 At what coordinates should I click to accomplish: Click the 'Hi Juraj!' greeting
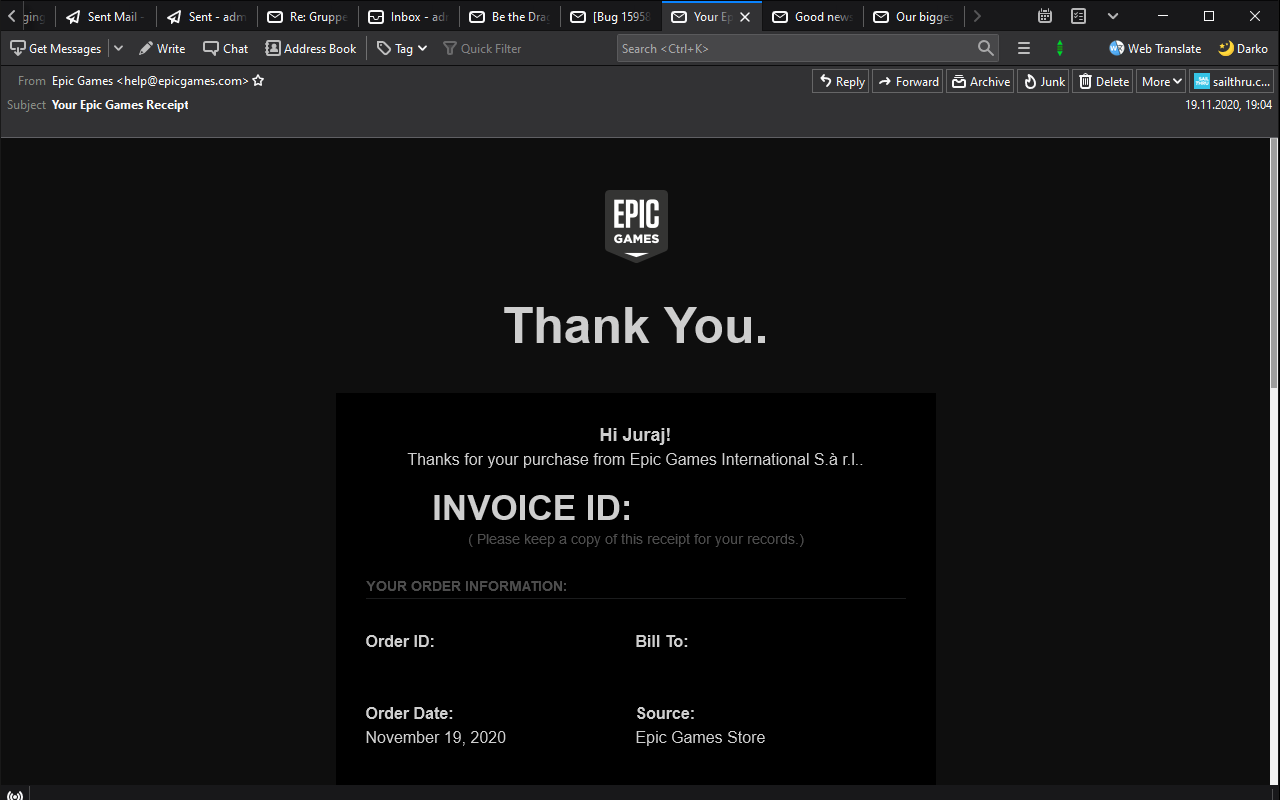(x=635, y=435)
